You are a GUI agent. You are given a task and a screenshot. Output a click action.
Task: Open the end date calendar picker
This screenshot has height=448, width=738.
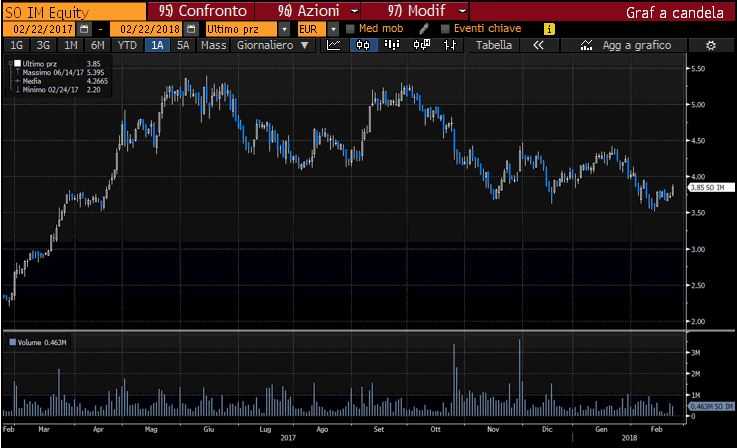pos(190,29)
